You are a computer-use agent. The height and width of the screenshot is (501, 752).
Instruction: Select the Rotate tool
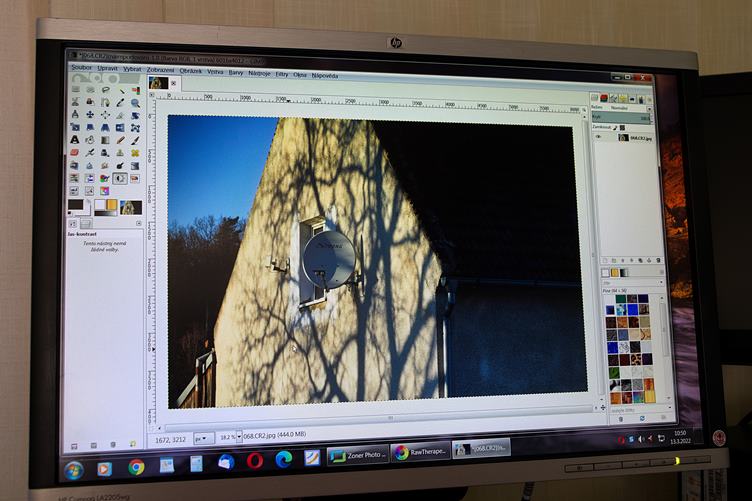pyautogui.click(x=135, y=116)
